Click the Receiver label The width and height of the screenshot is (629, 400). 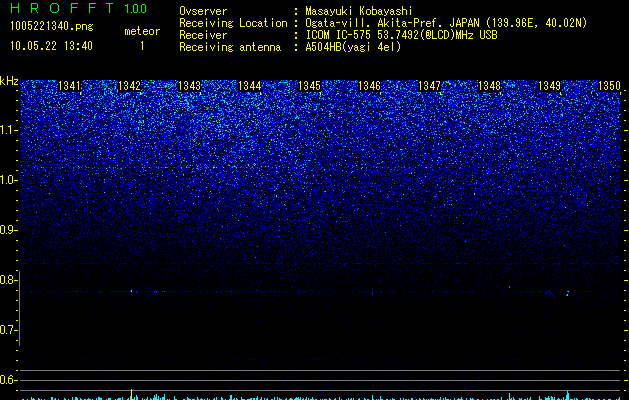pyautogui.click(x=203, y=35)
